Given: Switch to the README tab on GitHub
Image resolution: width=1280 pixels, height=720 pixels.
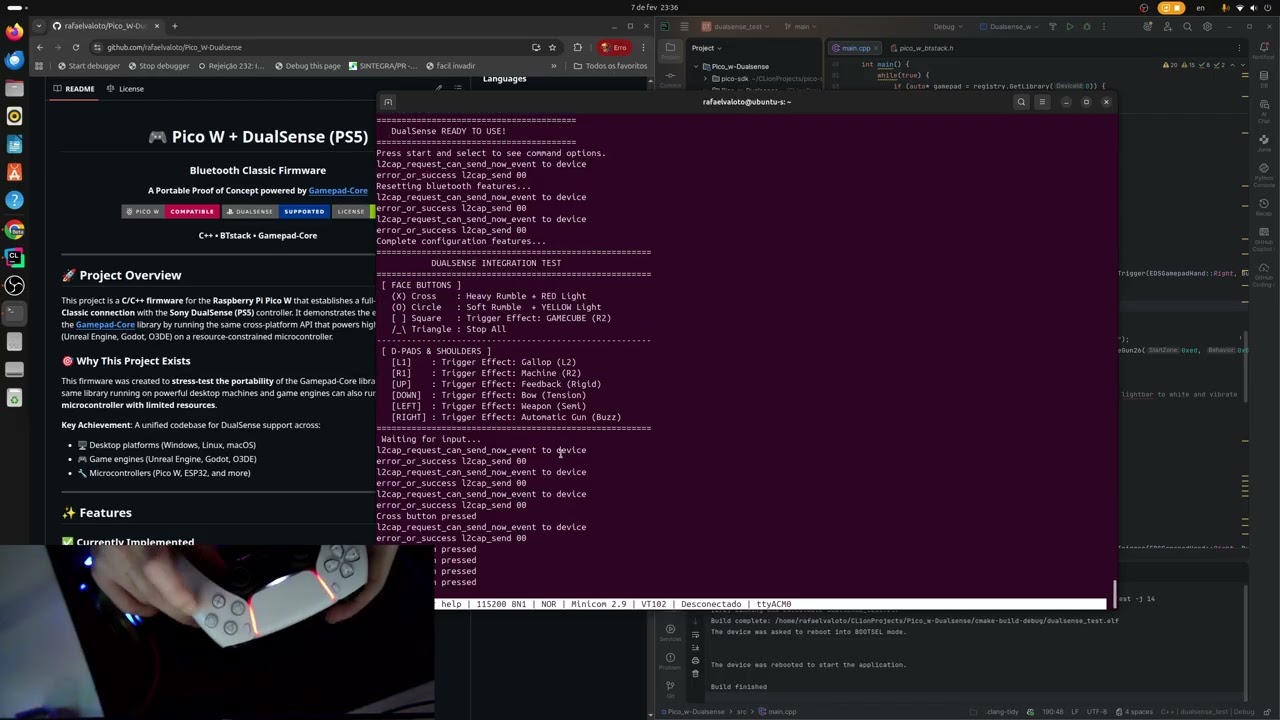Looking at the screenshot, I should click(74, 89).
